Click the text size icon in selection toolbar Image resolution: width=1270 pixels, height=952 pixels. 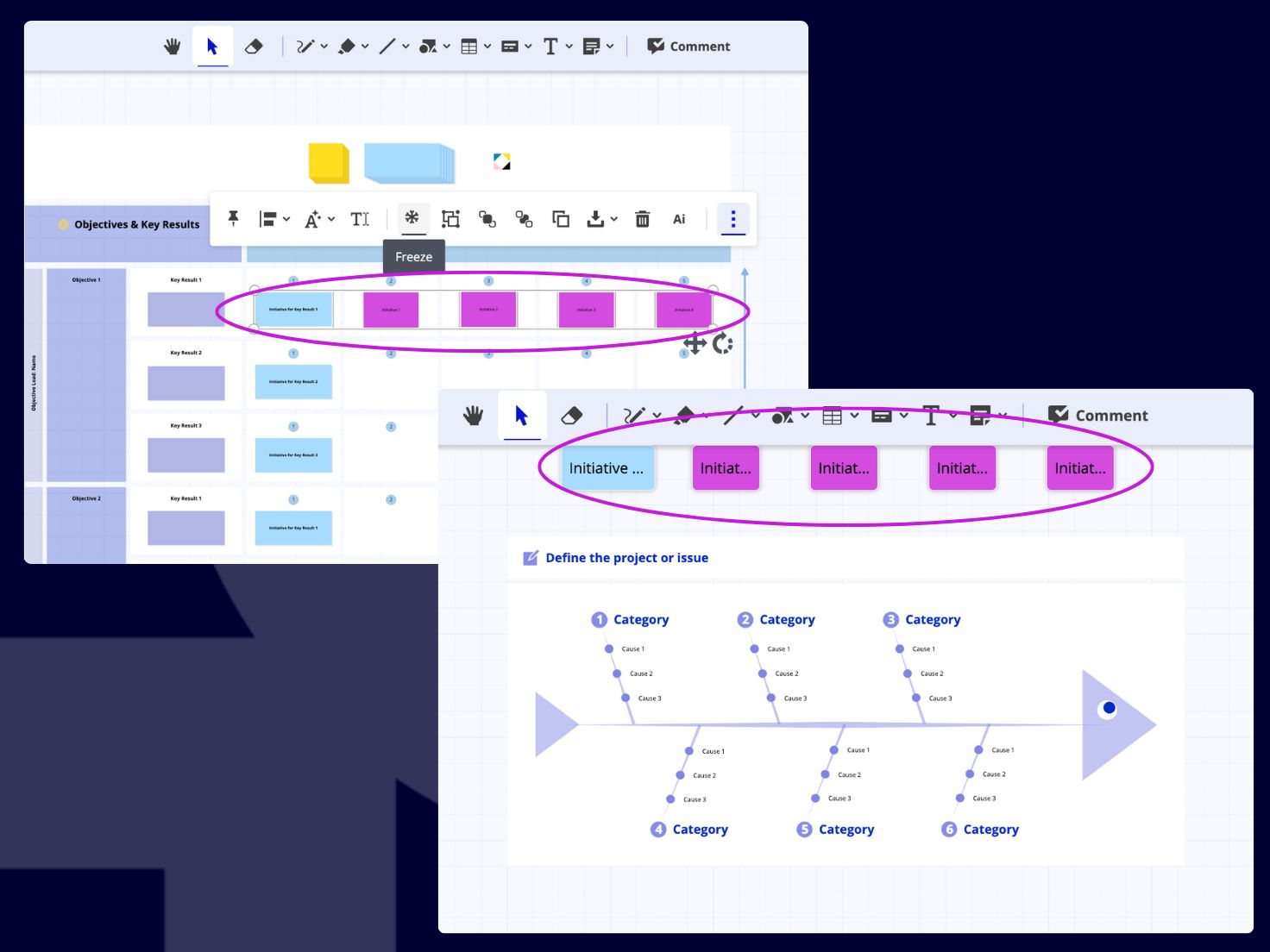[x=360, y=219]
